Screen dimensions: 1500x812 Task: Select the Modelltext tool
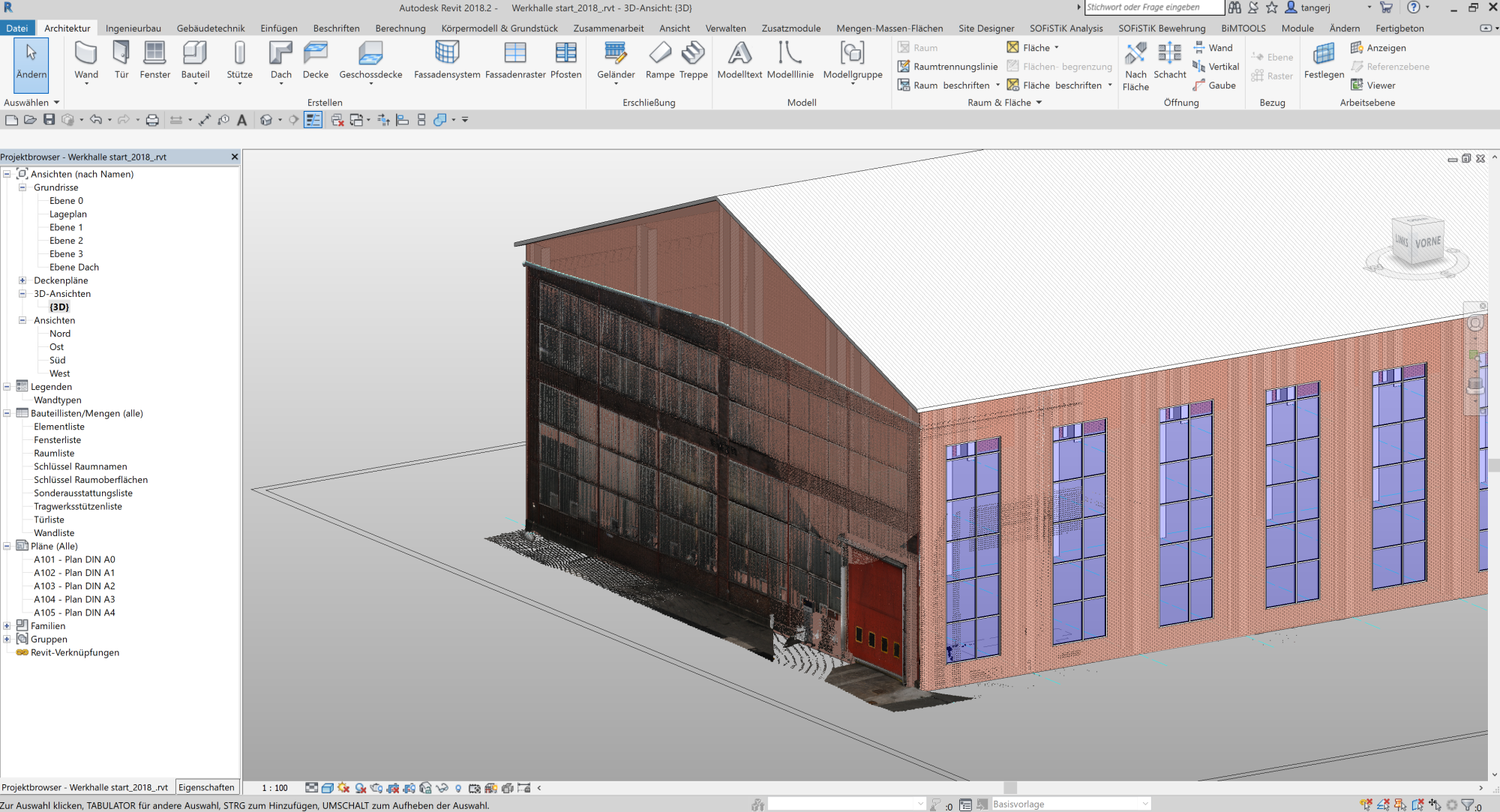(739, 60)
